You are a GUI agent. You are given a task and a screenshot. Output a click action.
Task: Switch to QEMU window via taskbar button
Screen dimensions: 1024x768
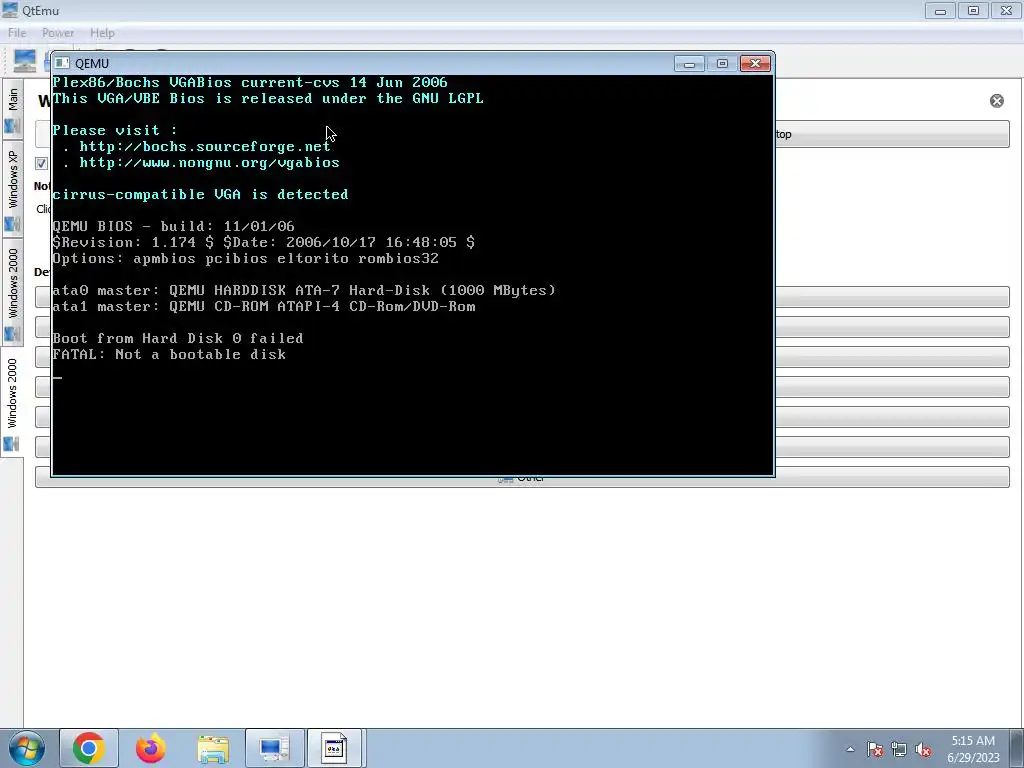pos(334,748)
